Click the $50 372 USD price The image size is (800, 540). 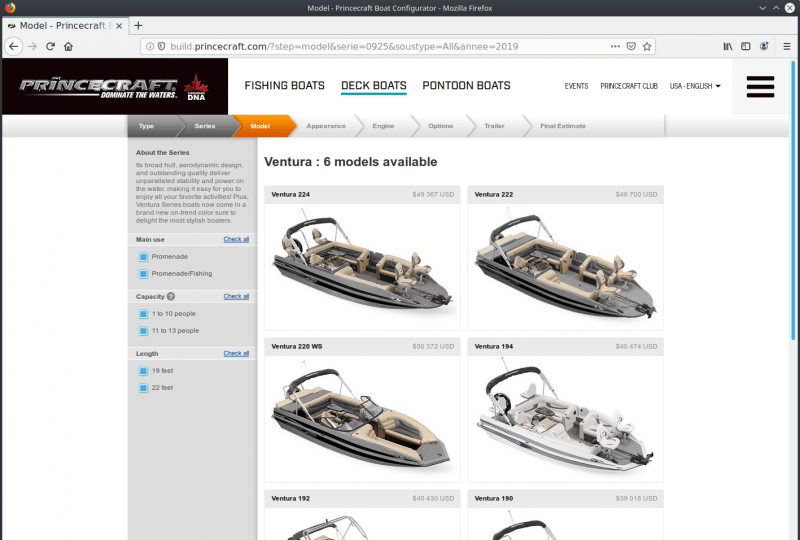(x=433, y=347)
